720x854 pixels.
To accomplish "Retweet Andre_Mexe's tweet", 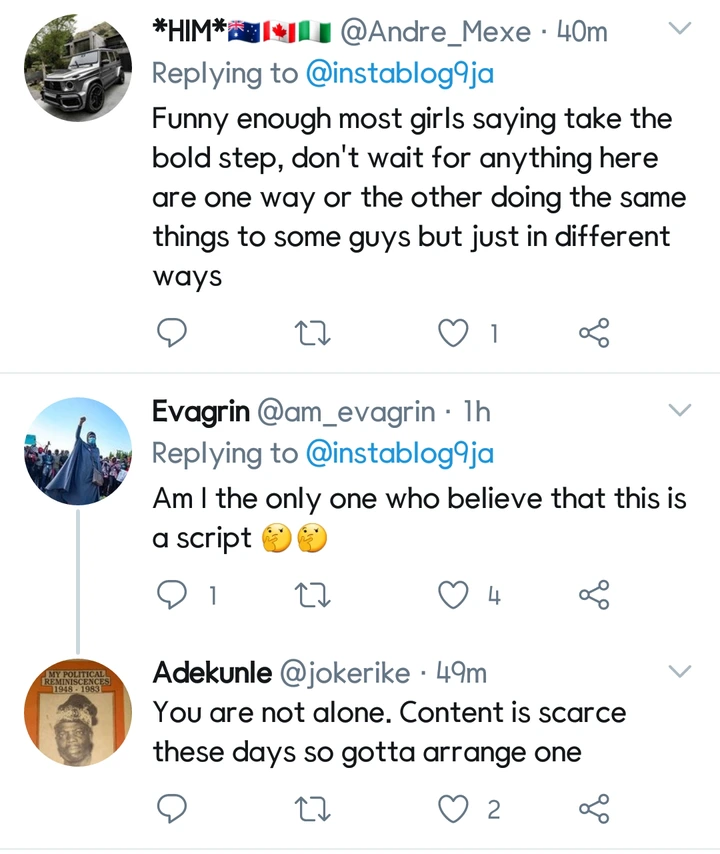I will pos(315,335).
